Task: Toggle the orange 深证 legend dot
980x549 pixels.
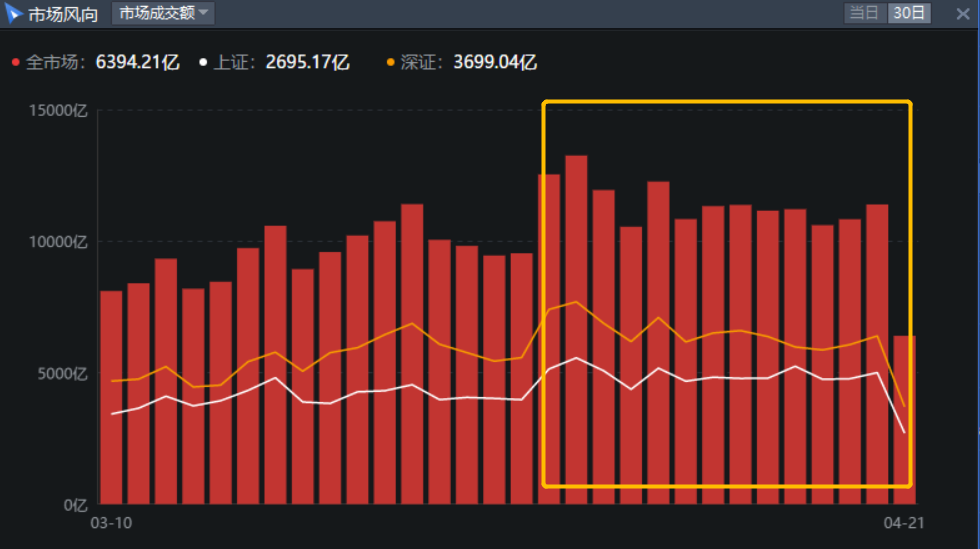Action: coord(391,63)
